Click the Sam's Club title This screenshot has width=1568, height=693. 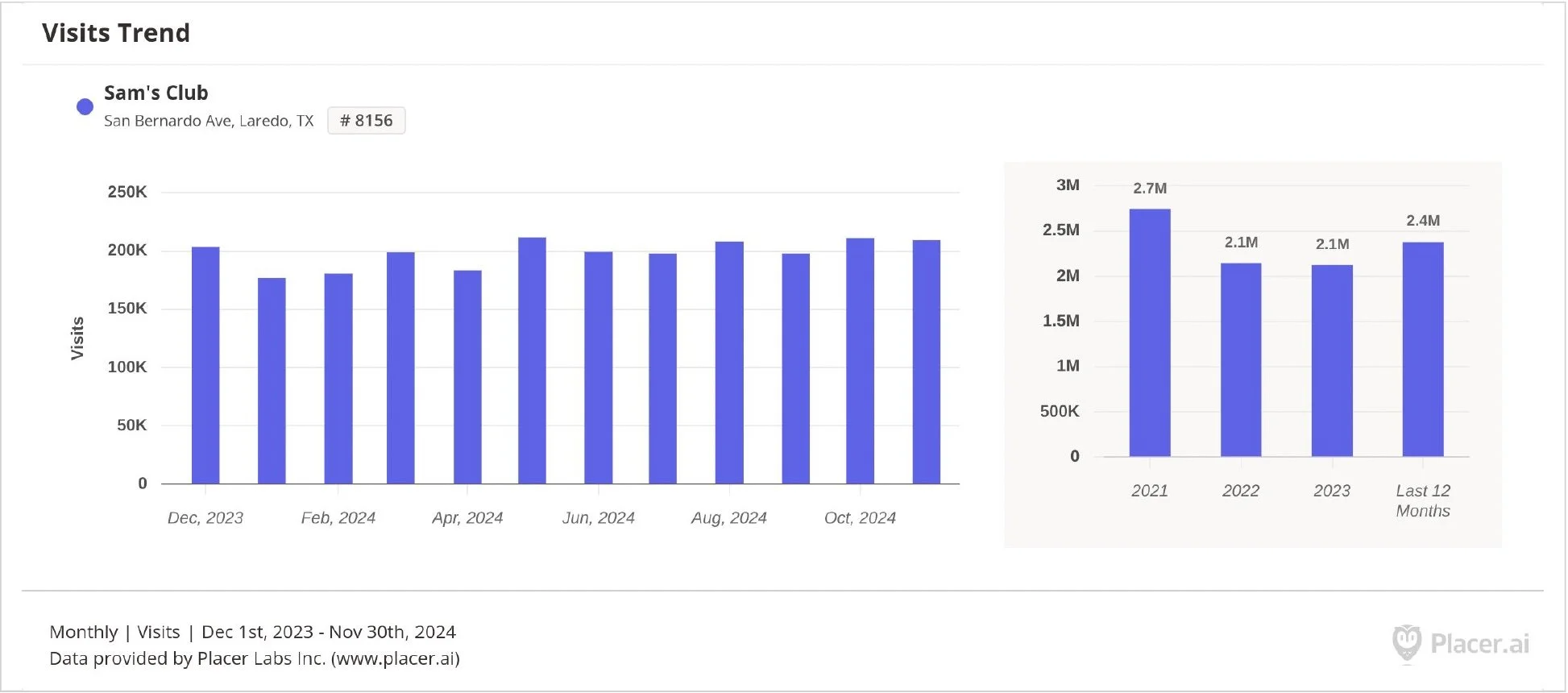(x=156, y=93)
